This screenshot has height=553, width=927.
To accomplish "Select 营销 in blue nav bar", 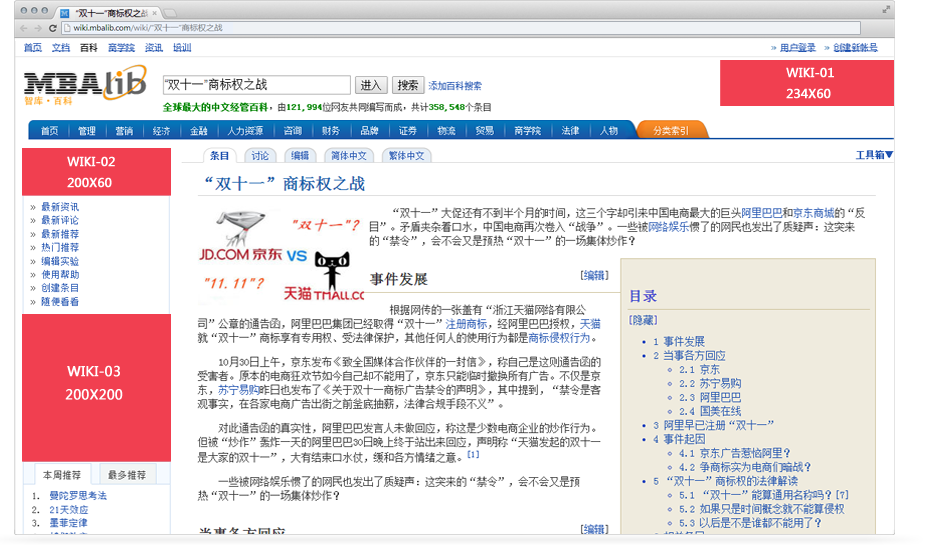I will pyautogui.click(x=124, y=131).
